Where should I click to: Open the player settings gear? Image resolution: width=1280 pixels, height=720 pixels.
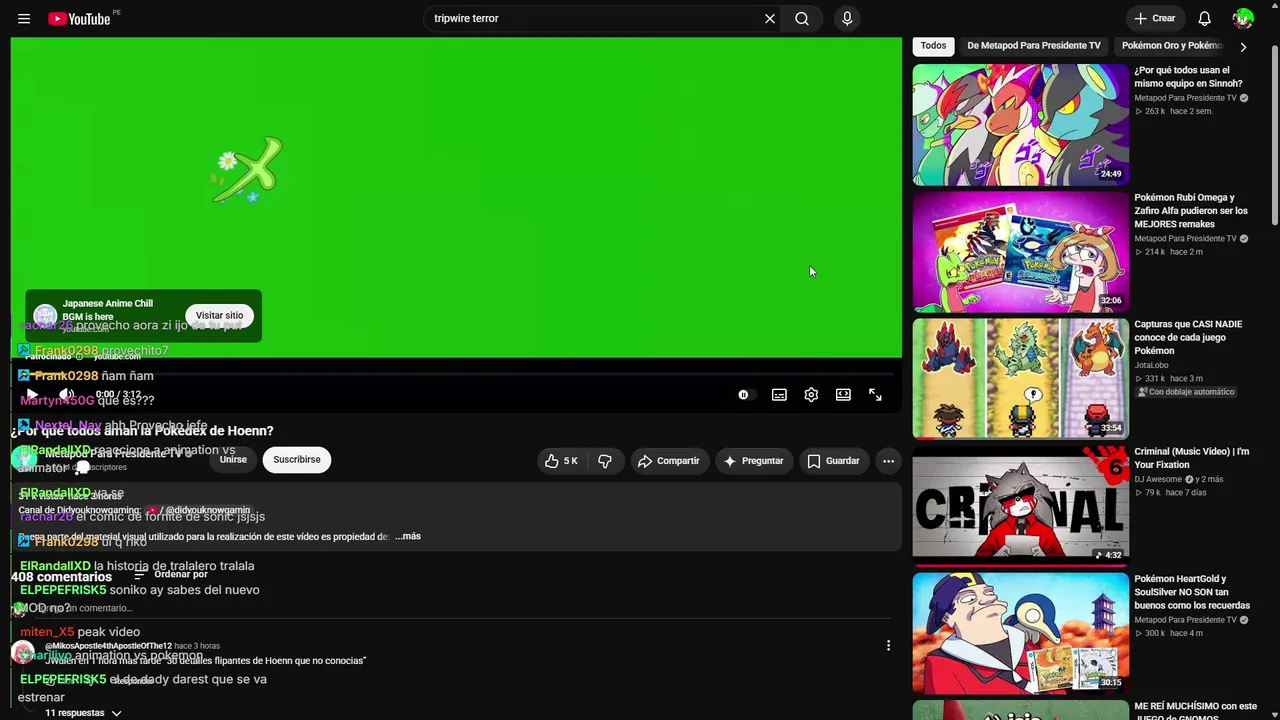(811, 395)
